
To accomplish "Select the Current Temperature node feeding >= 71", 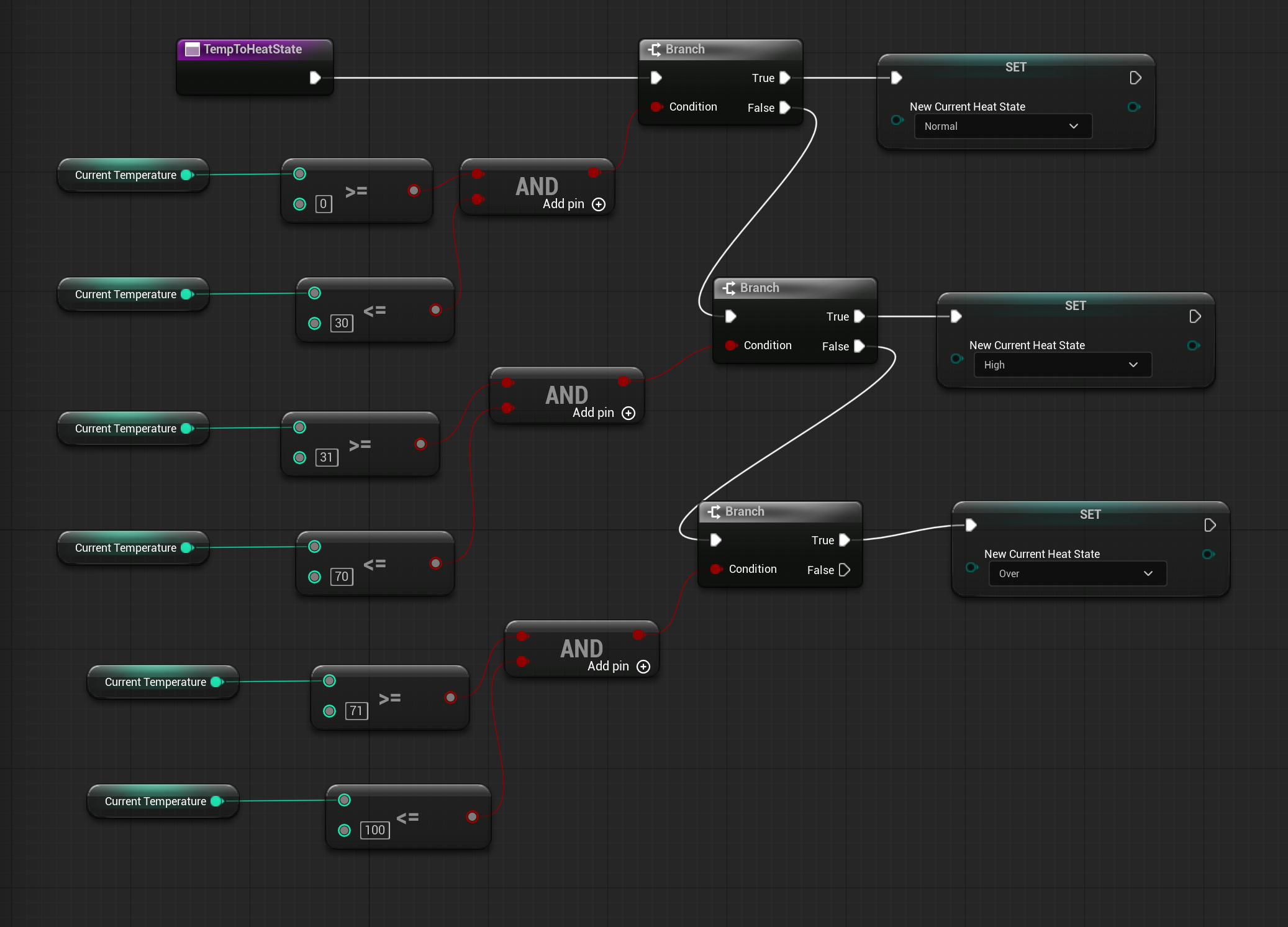I will 163,682.
